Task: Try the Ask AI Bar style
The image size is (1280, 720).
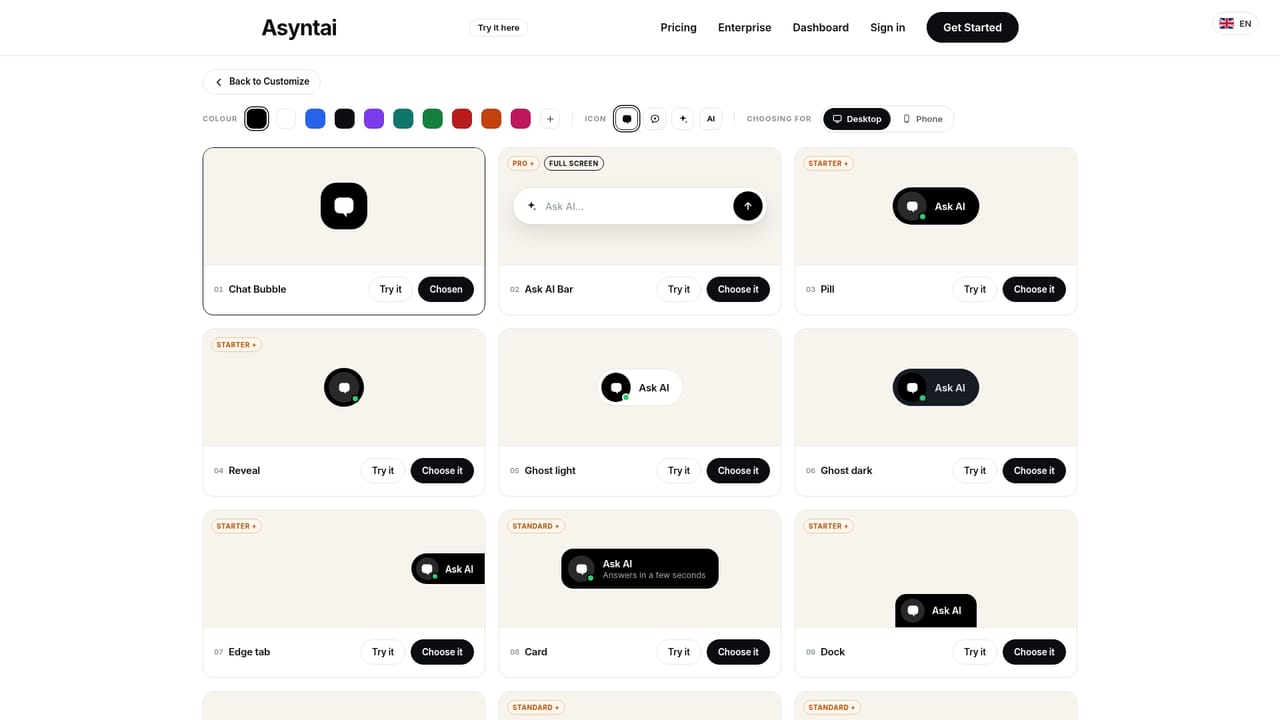Action: point(679,289)
